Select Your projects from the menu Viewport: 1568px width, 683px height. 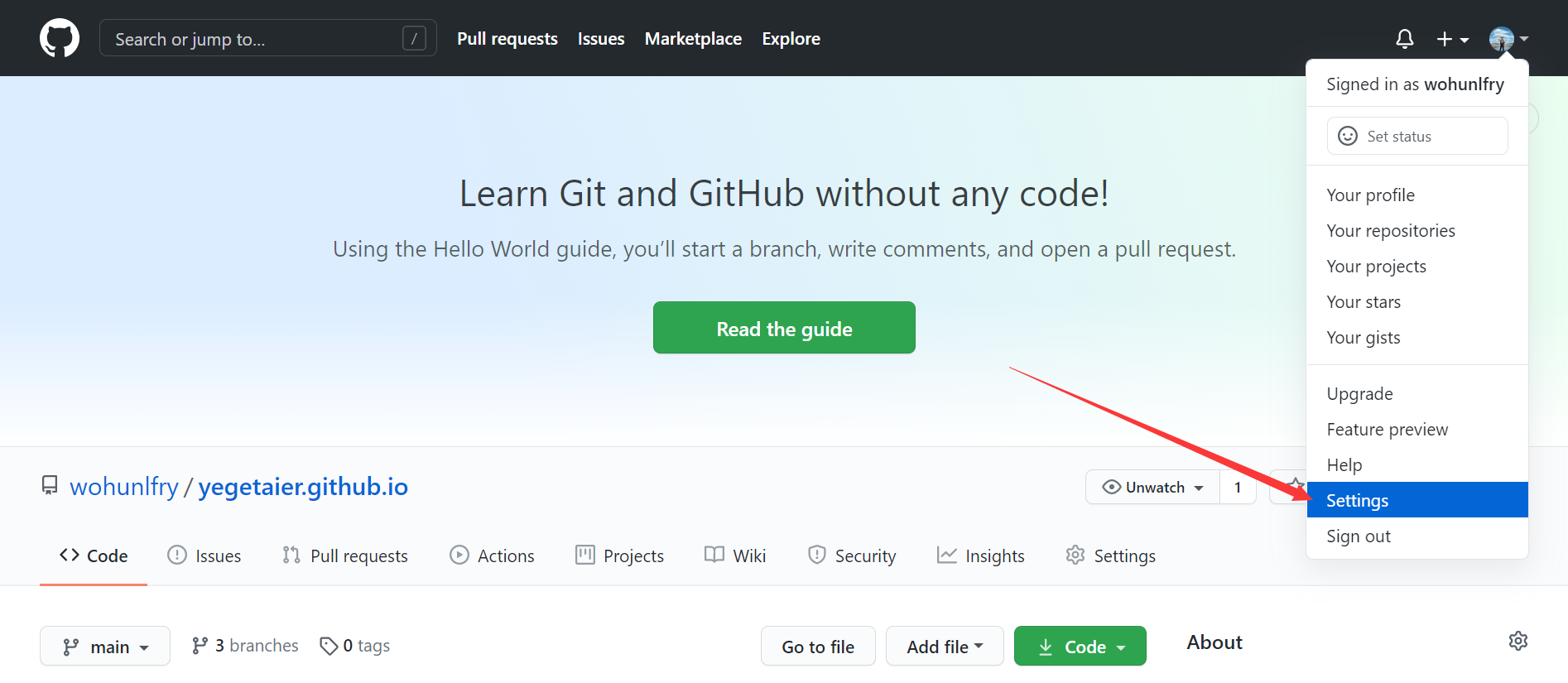(1417, 267)
